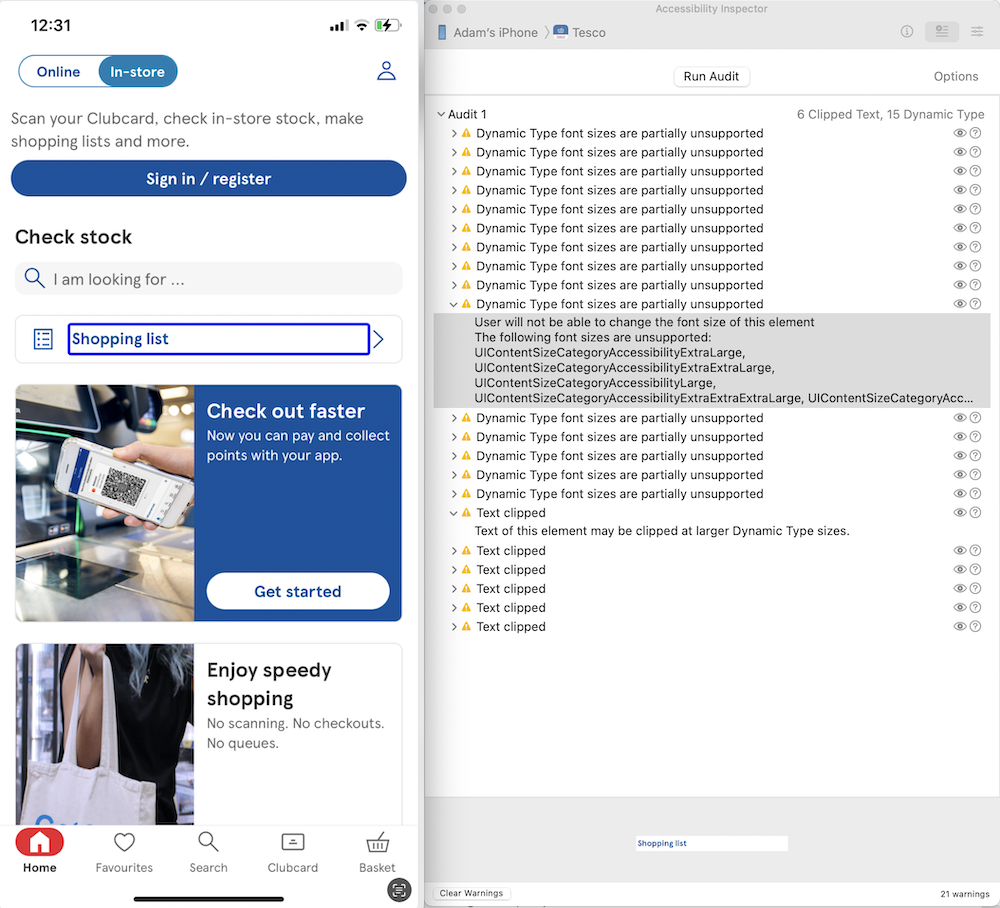The width and height of the screenshot is (1000, 908).
Task: Click the eye icon on first Dynamic Type warning
Action: [x=961, y=132]
